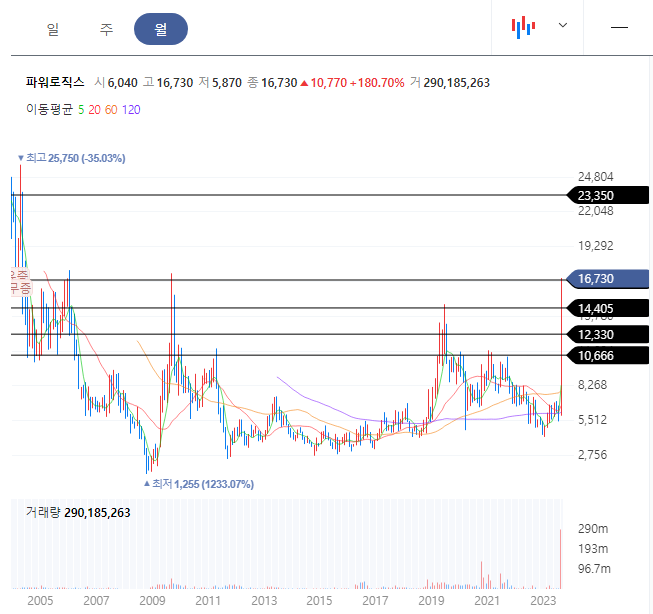Click the 2017 label on time axis
Viewport: 653px width, 614px height.
coord(375,601)
